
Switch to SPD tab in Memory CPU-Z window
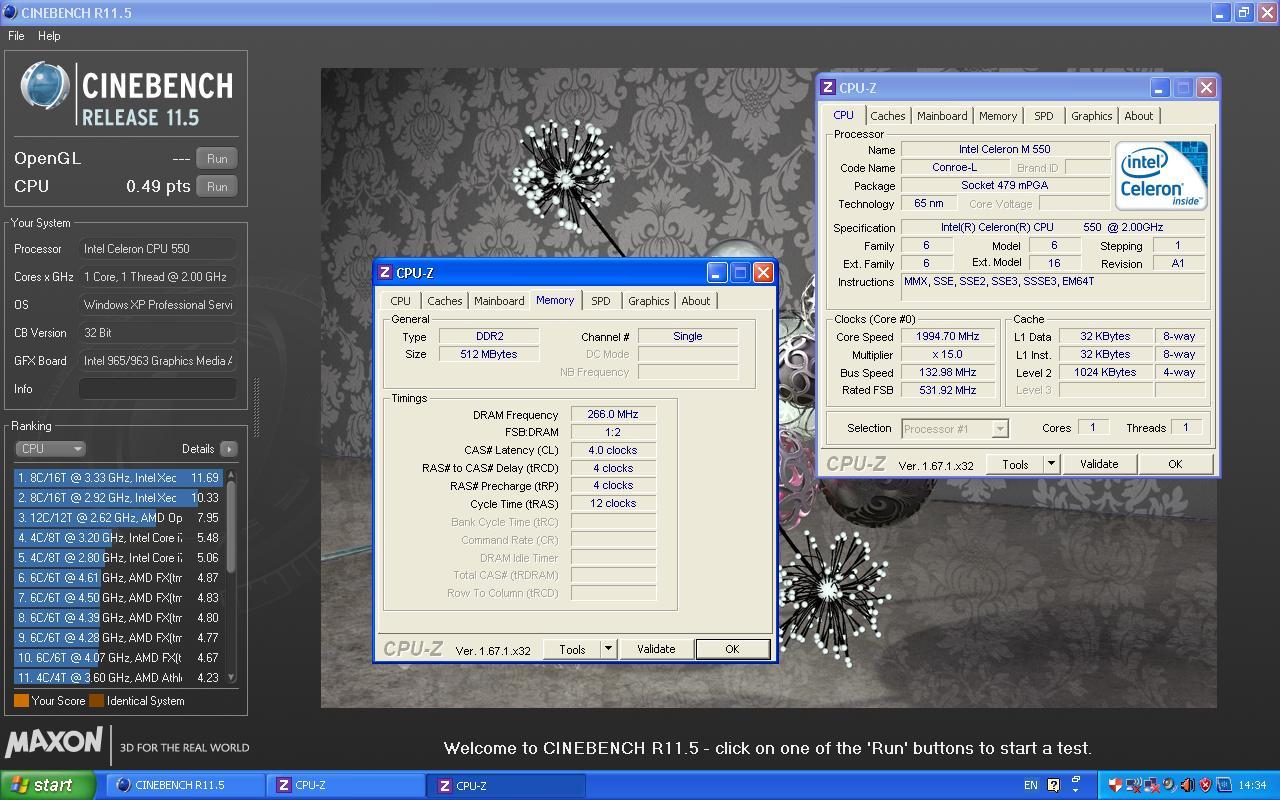600,301
